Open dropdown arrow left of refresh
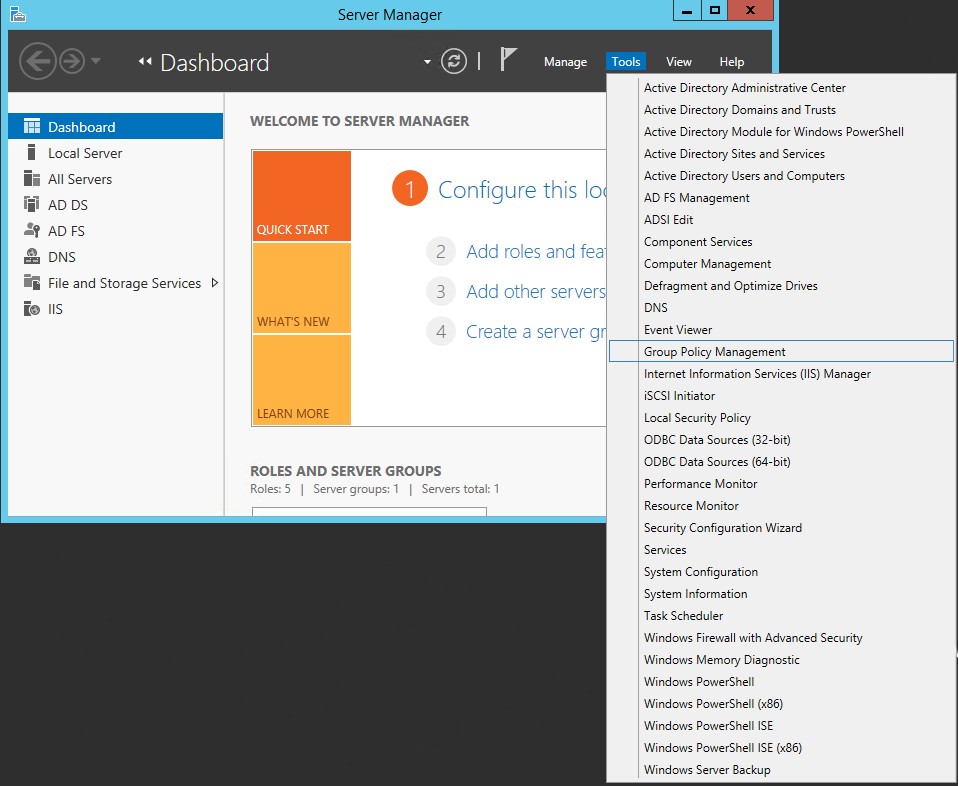This screenshot has width=958, height=786. pos(427,62)
